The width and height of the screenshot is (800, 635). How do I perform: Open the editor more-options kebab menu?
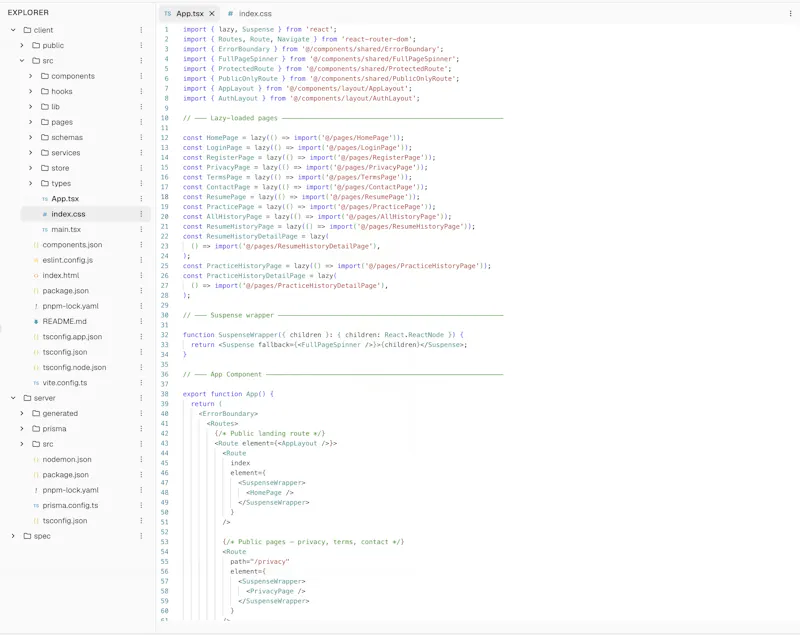pos(790,14)
